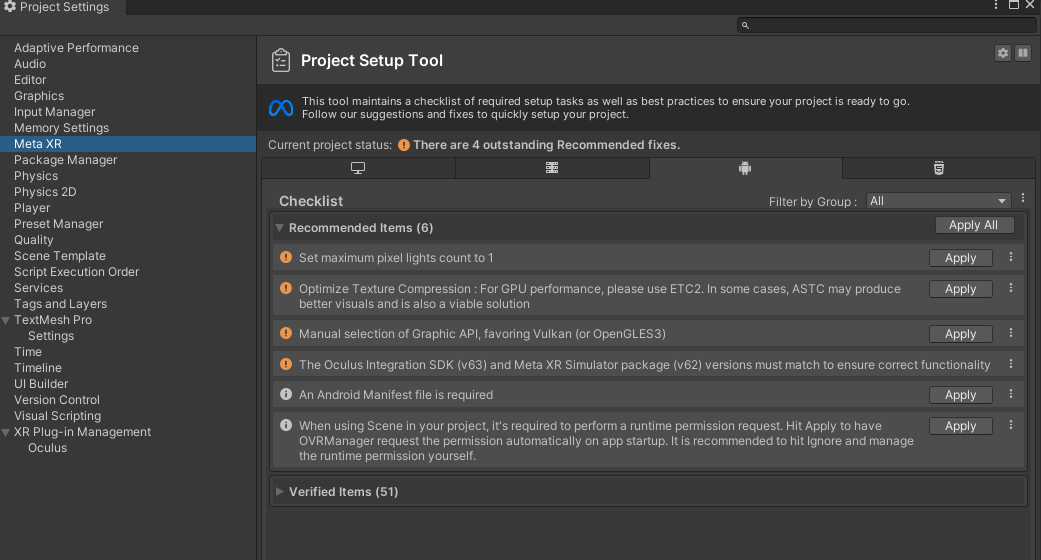Collapse the Recommended Items section
Screen dimensions: 1041x560
point(280,228)
